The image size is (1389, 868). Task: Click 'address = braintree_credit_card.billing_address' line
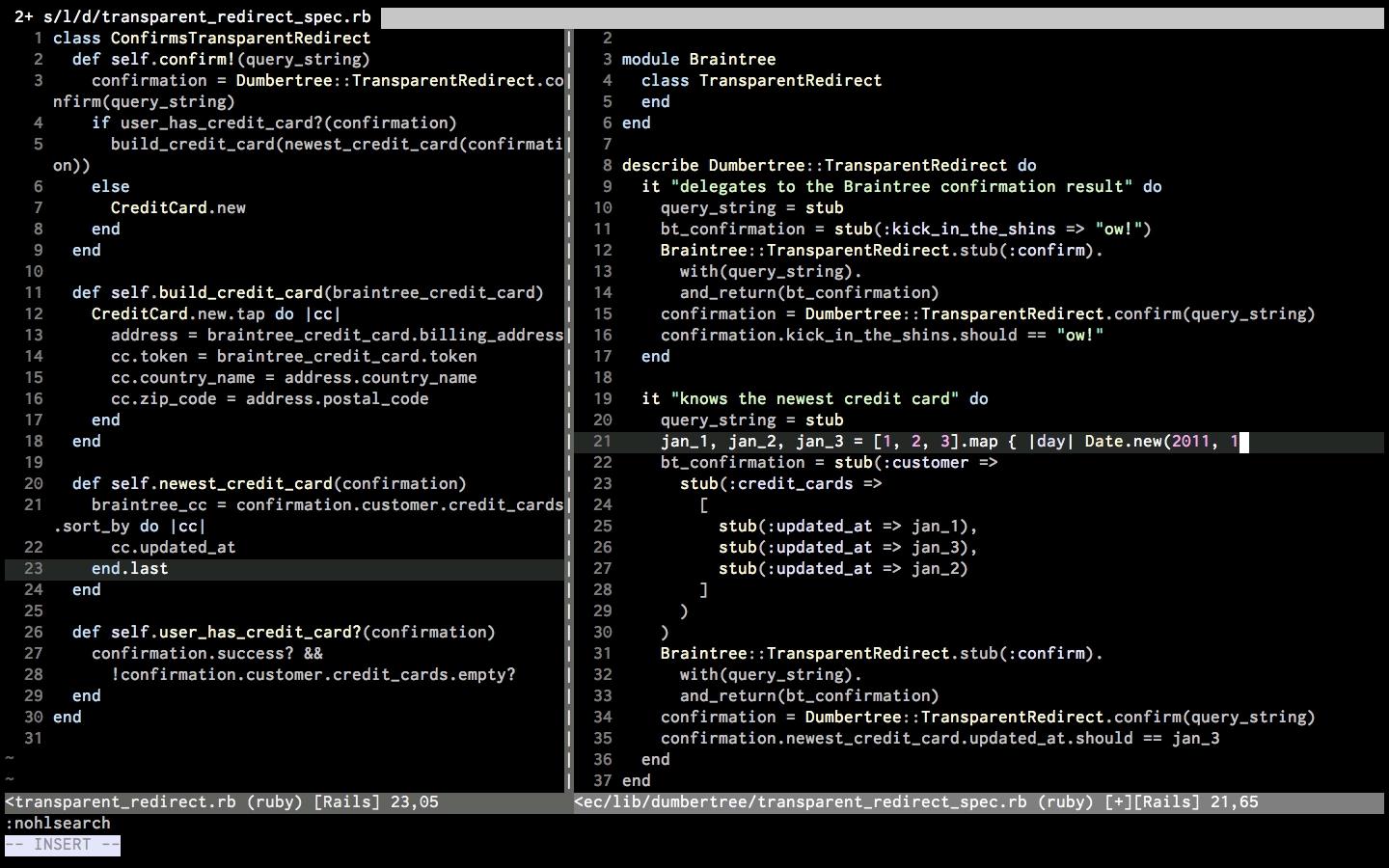(338, 335)
